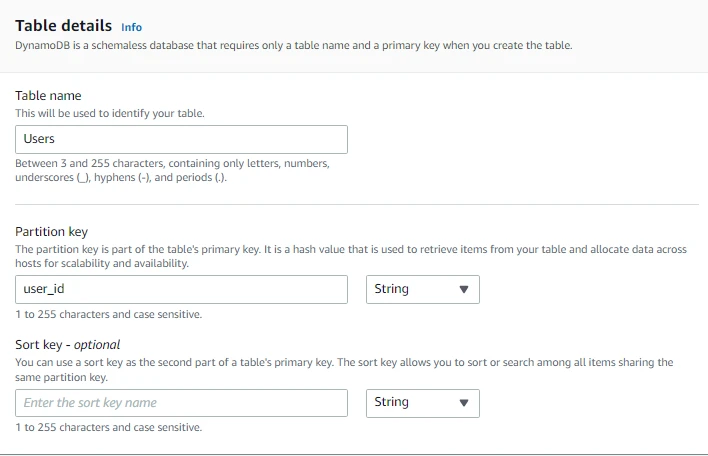Click the Table name field containing Users
This screenshot has width=708, height=456.
(181, 139)
